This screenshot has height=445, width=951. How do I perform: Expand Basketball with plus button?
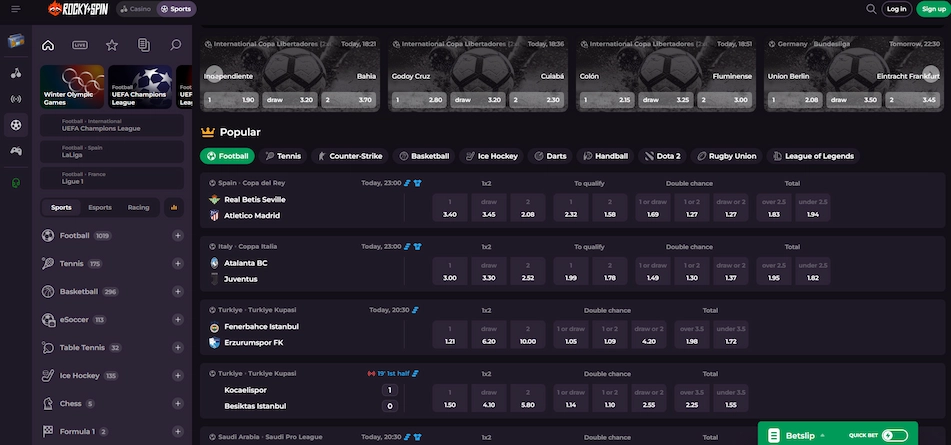click(x=178, y=292)
